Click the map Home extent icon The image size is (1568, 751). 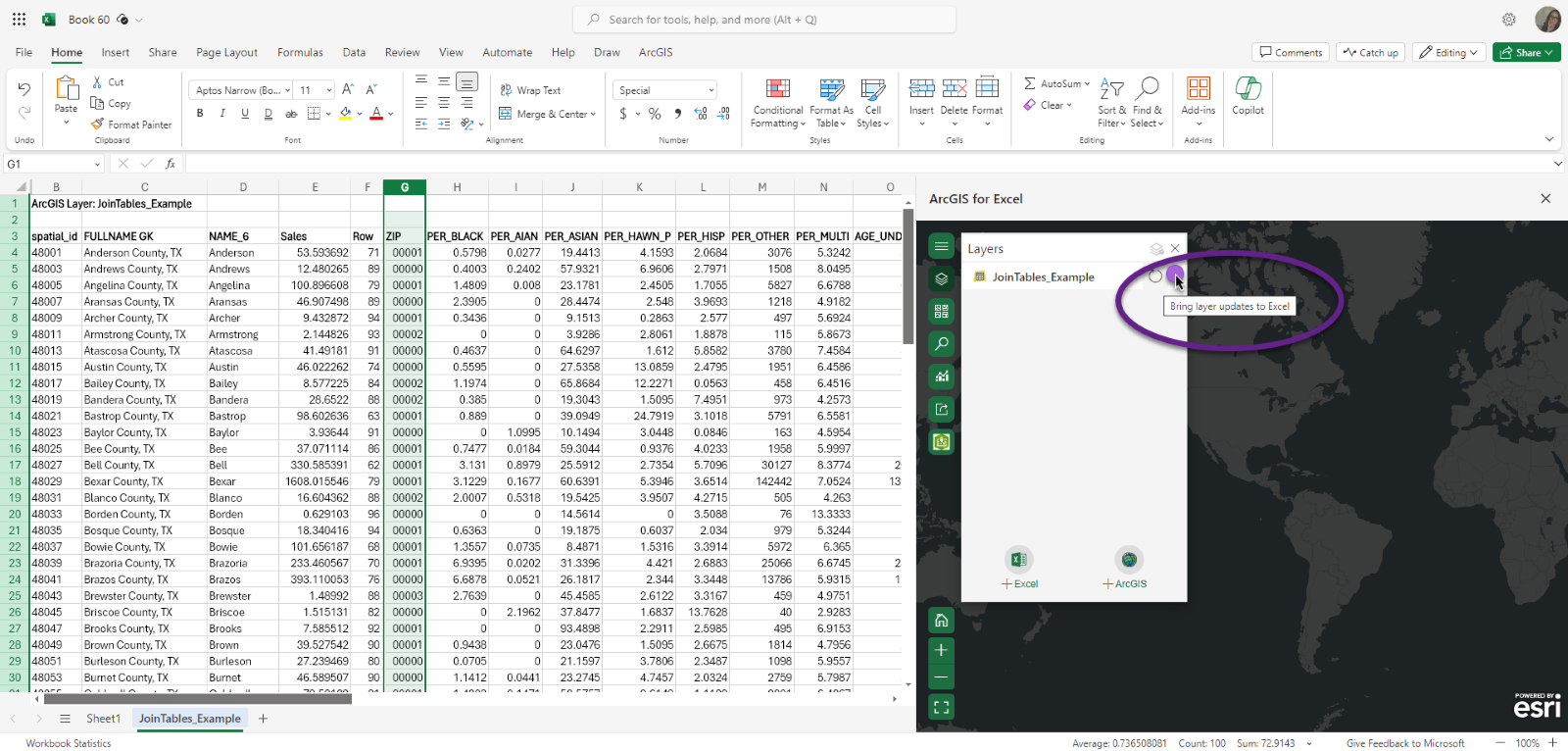coord(942,621)
